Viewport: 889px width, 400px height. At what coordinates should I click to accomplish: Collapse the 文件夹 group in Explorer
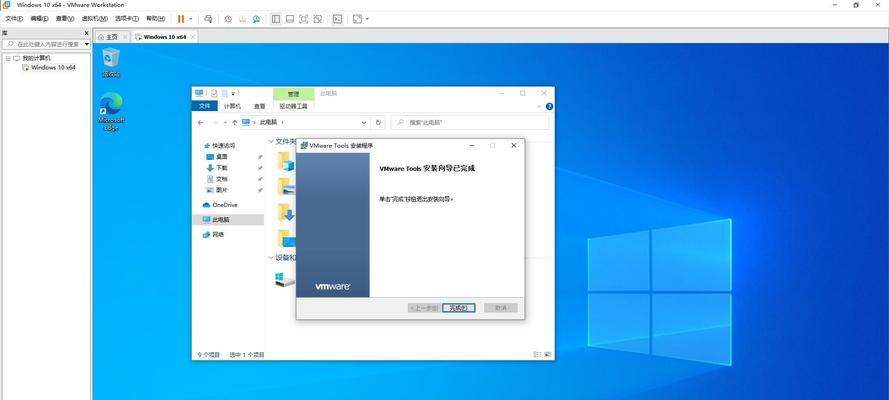[x=271, y=141]
